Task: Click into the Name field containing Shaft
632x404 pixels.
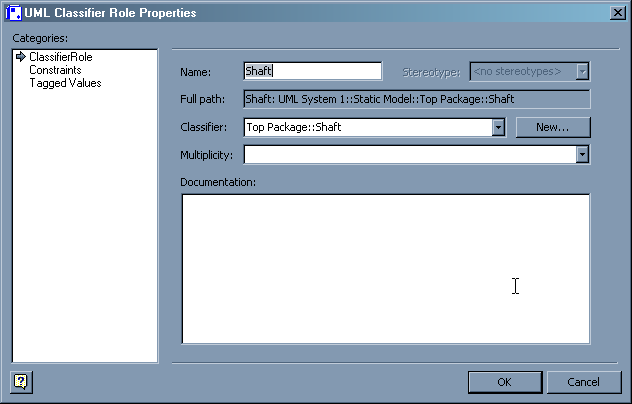Action: (x=312, y=71)
